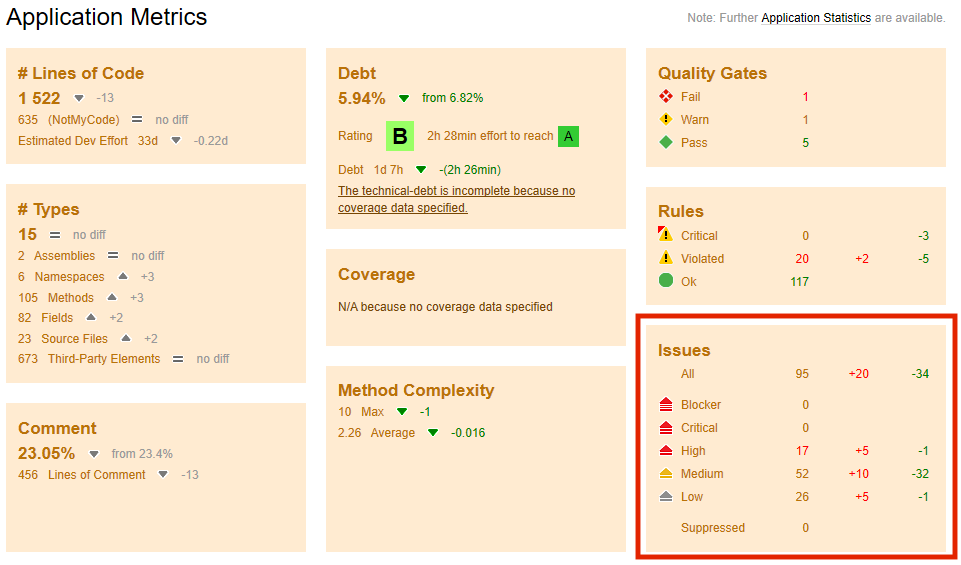Image resolution: width=961 pixels, height=565 pixels.
Task: Open the Application Statistics link
Action: tap(815, 18)
